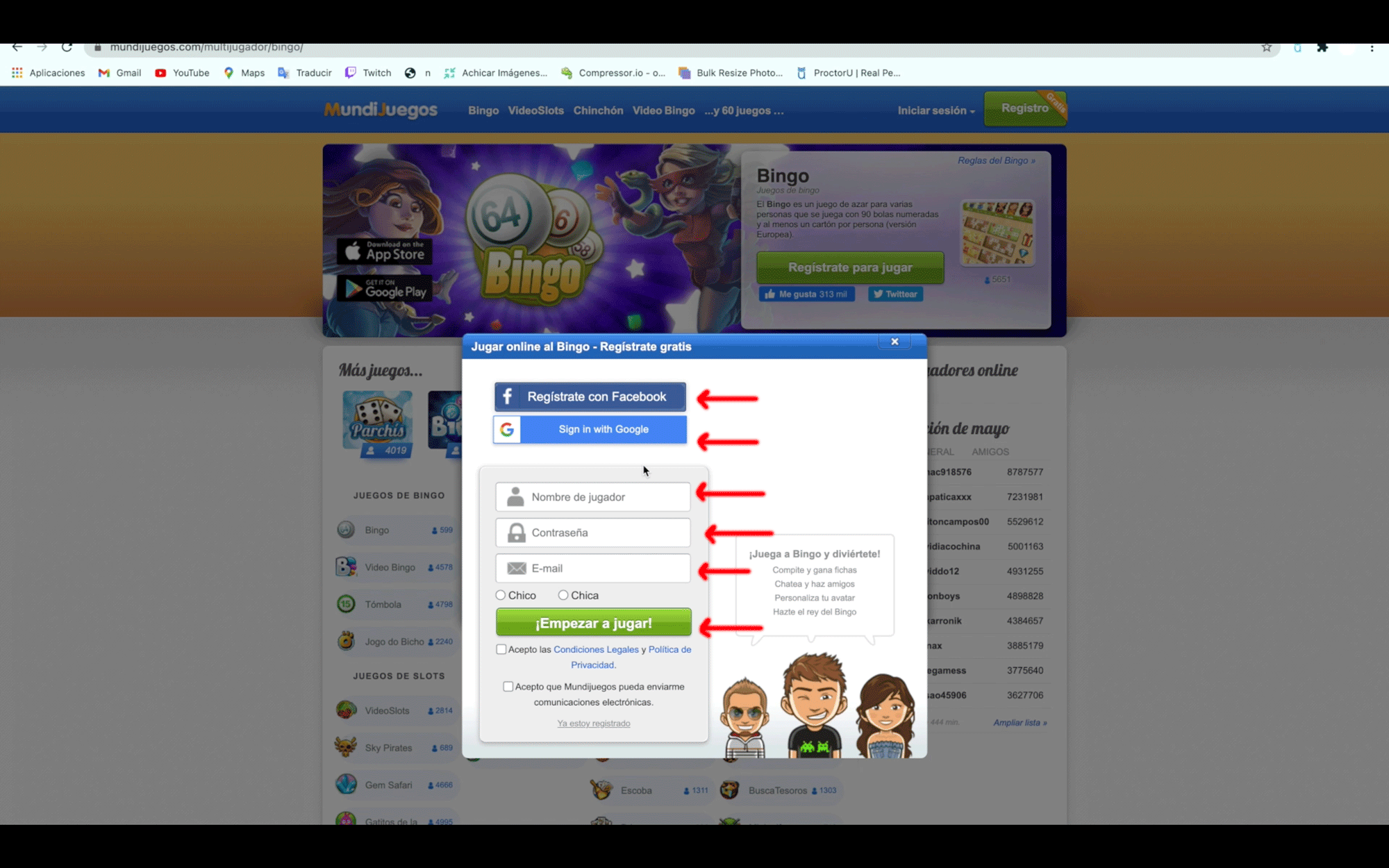1389x868 pixels.
Task: Click the Bingo menu tab
Action: click(x=483, y=110)
